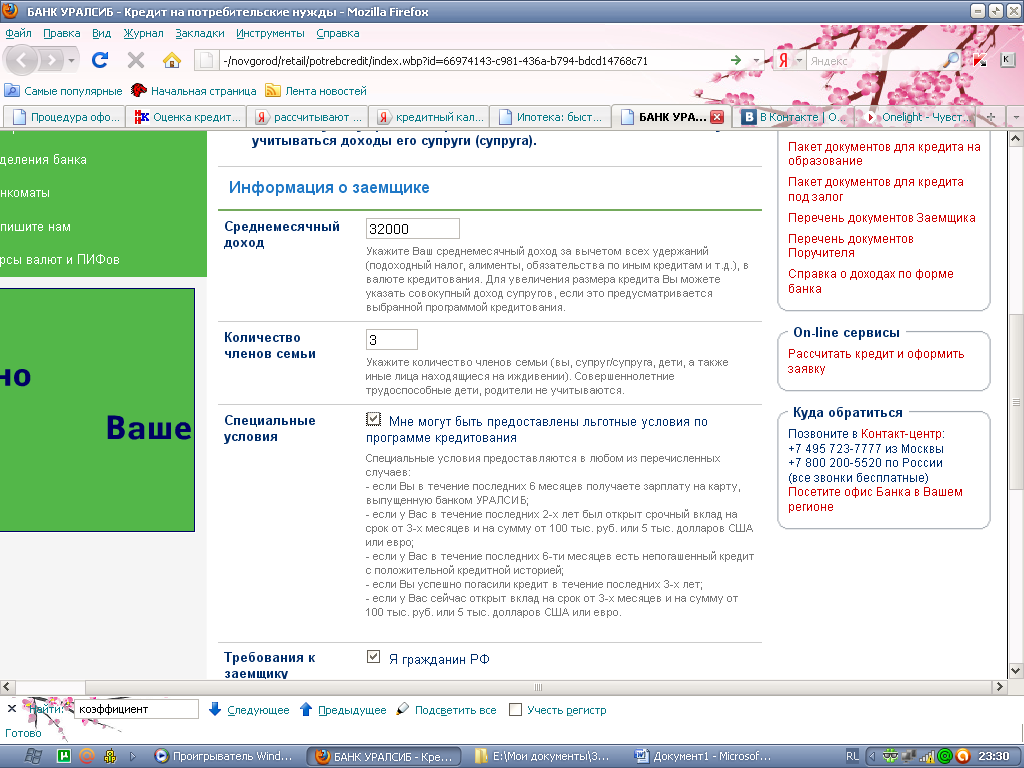Open the Самые популярные bookmark folder
Image resolution: width=1024 pixels, height=768 pixels.
(x=63, y=91)
